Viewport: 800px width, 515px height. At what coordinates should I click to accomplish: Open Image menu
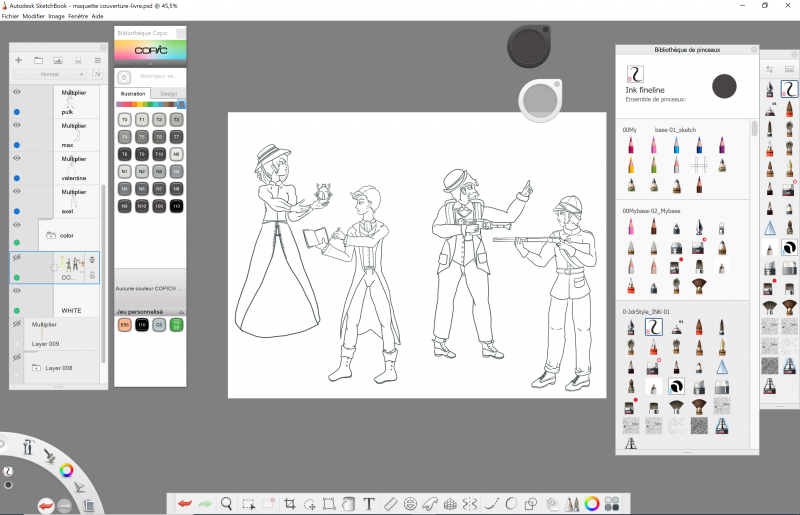(x=57, y=16)
